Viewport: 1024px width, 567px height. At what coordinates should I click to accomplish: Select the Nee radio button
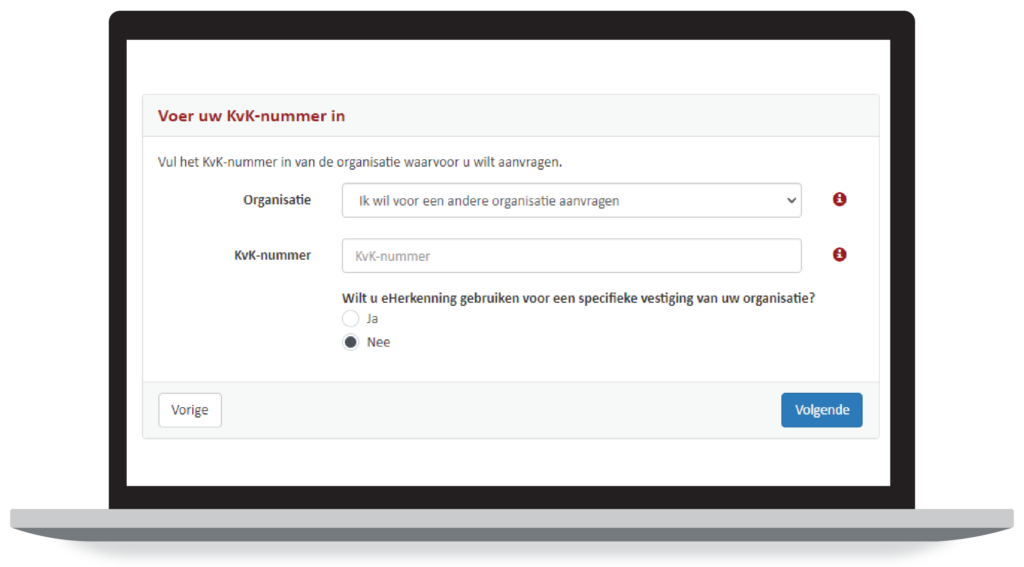(351, 342)
